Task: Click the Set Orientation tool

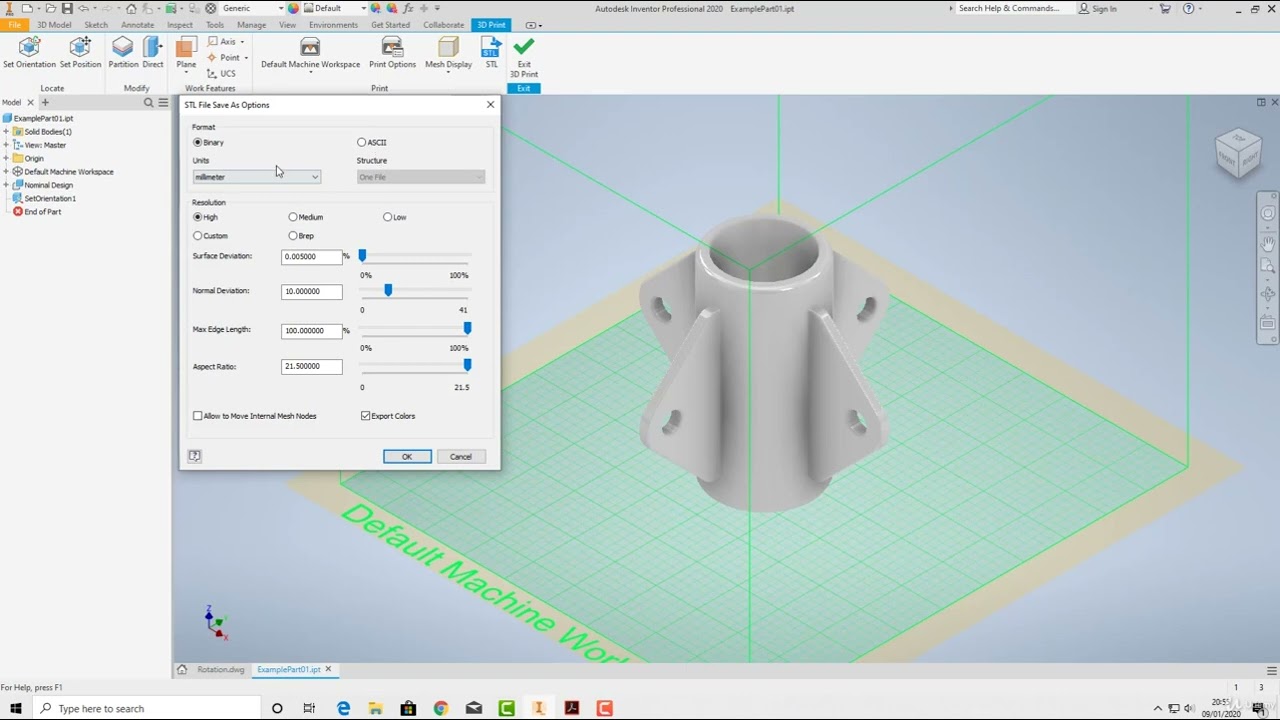Action: 29,53
